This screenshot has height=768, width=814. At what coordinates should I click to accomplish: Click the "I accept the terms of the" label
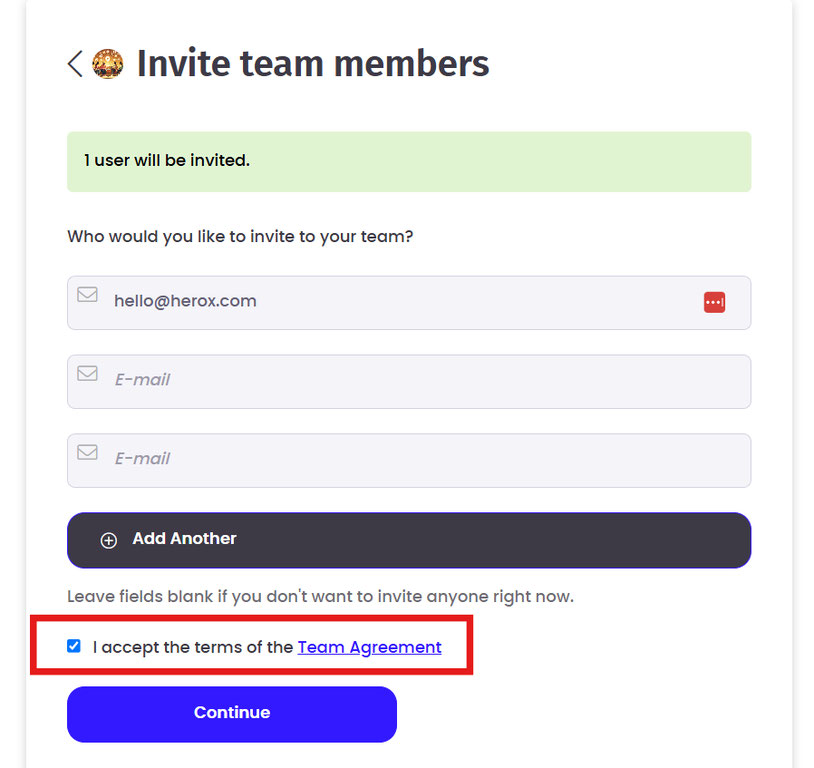coord(193,647)
